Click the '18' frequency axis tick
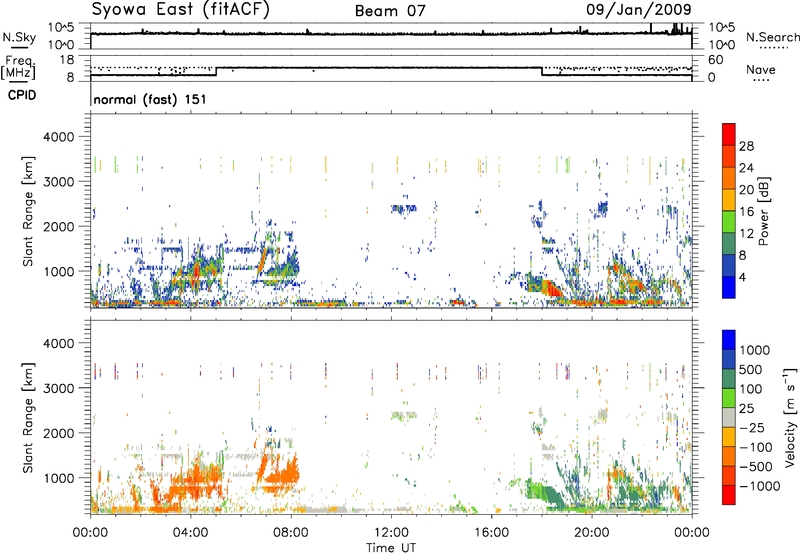 click(67, 60)
